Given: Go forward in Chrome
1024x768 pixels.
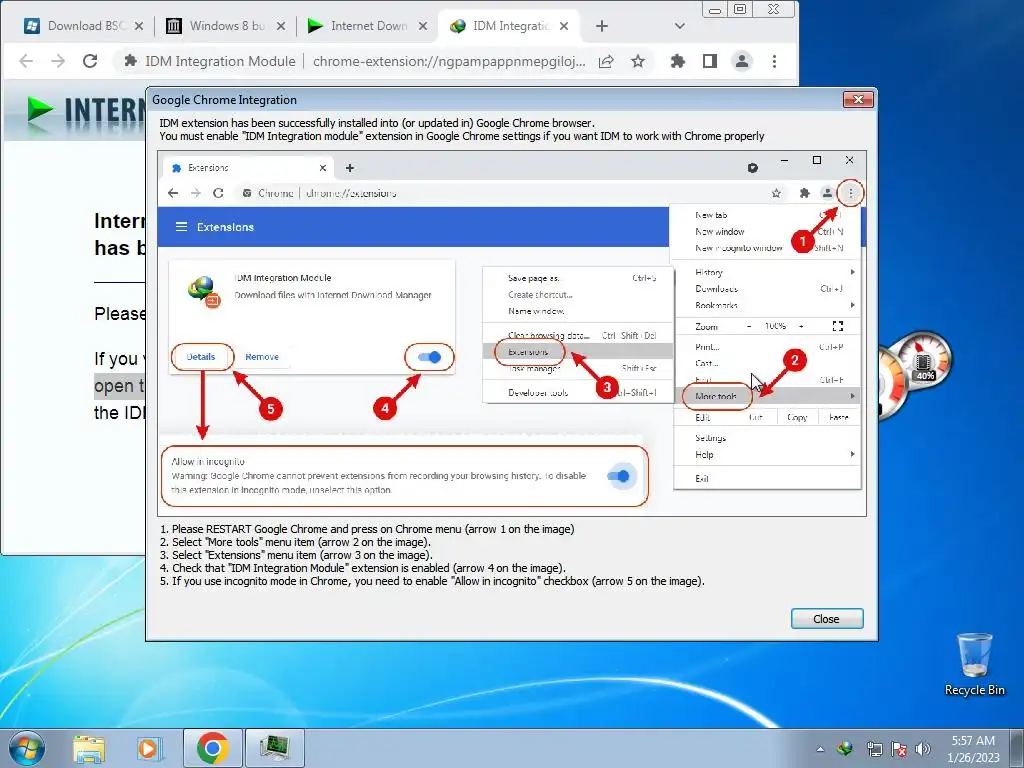Looking at the screenshot, I should (58, 61).
